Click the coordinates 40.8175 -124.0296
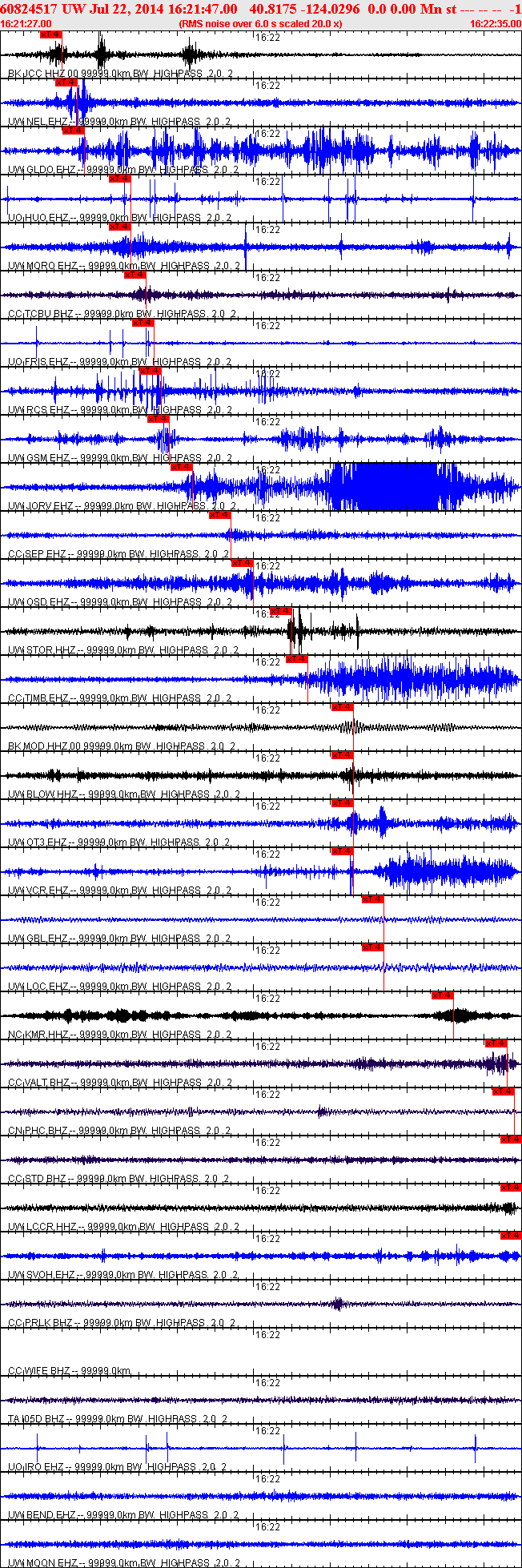 [305, 8]
